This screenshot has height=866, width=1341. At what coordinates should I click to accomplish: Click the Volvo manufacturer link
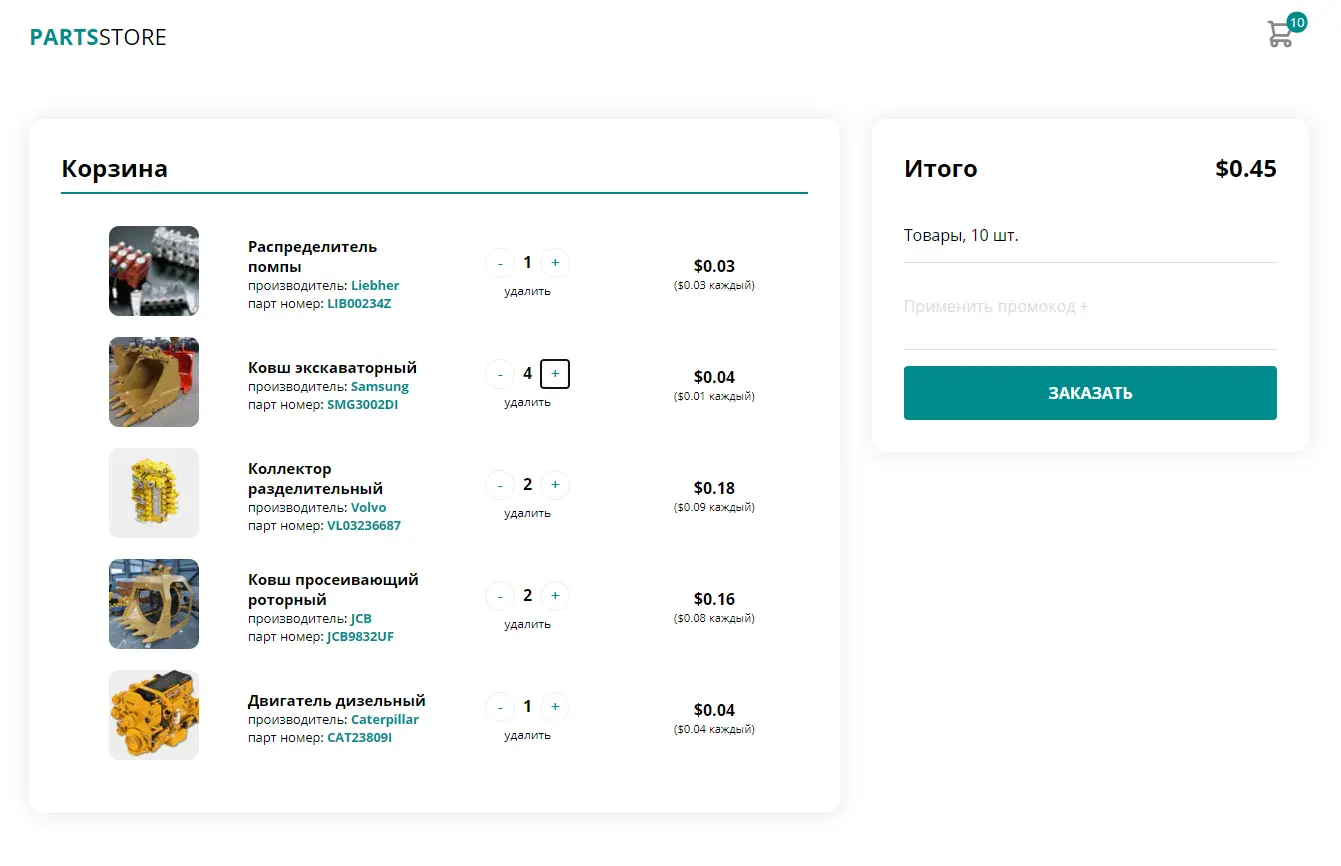369,507
